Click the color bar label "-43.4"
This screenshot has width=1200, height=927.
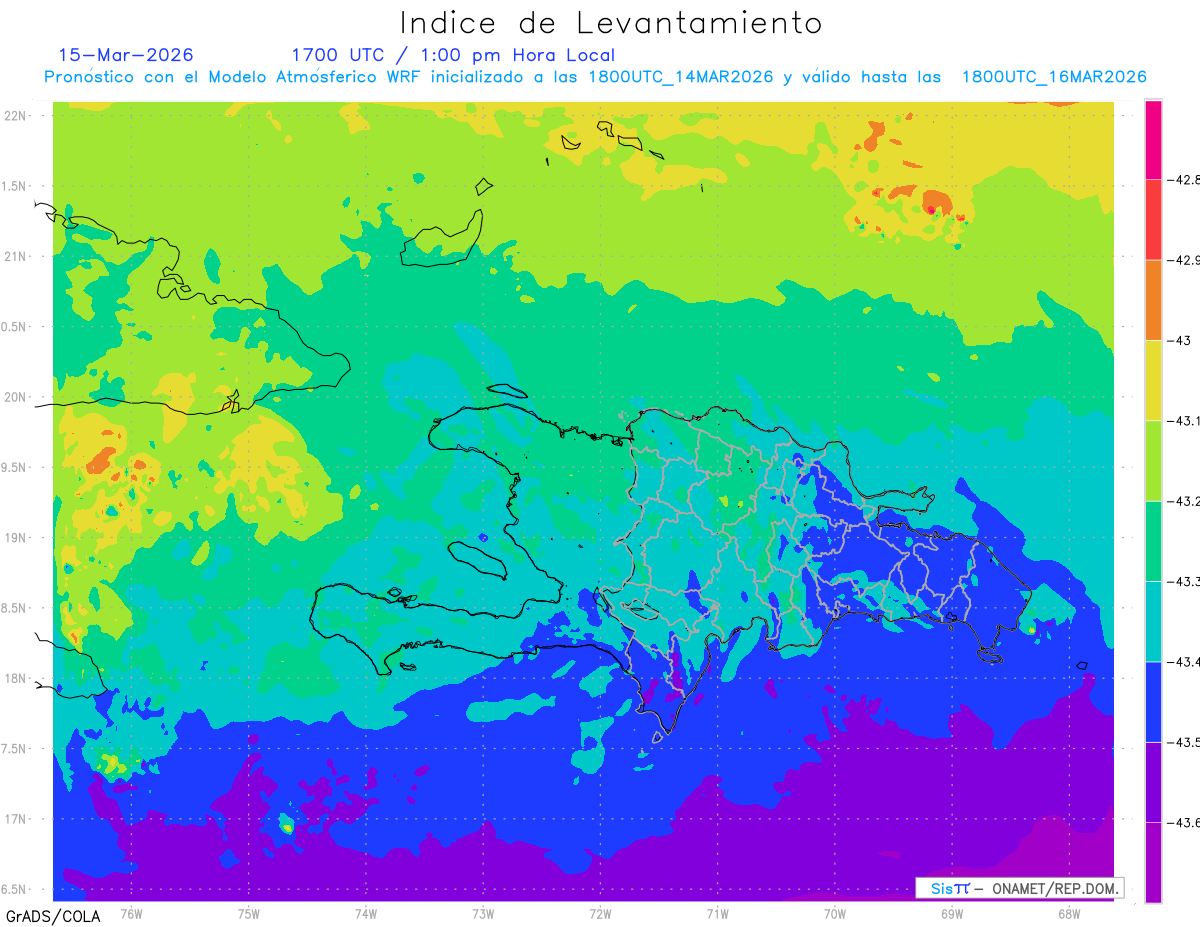click(x=1184, y=661)
